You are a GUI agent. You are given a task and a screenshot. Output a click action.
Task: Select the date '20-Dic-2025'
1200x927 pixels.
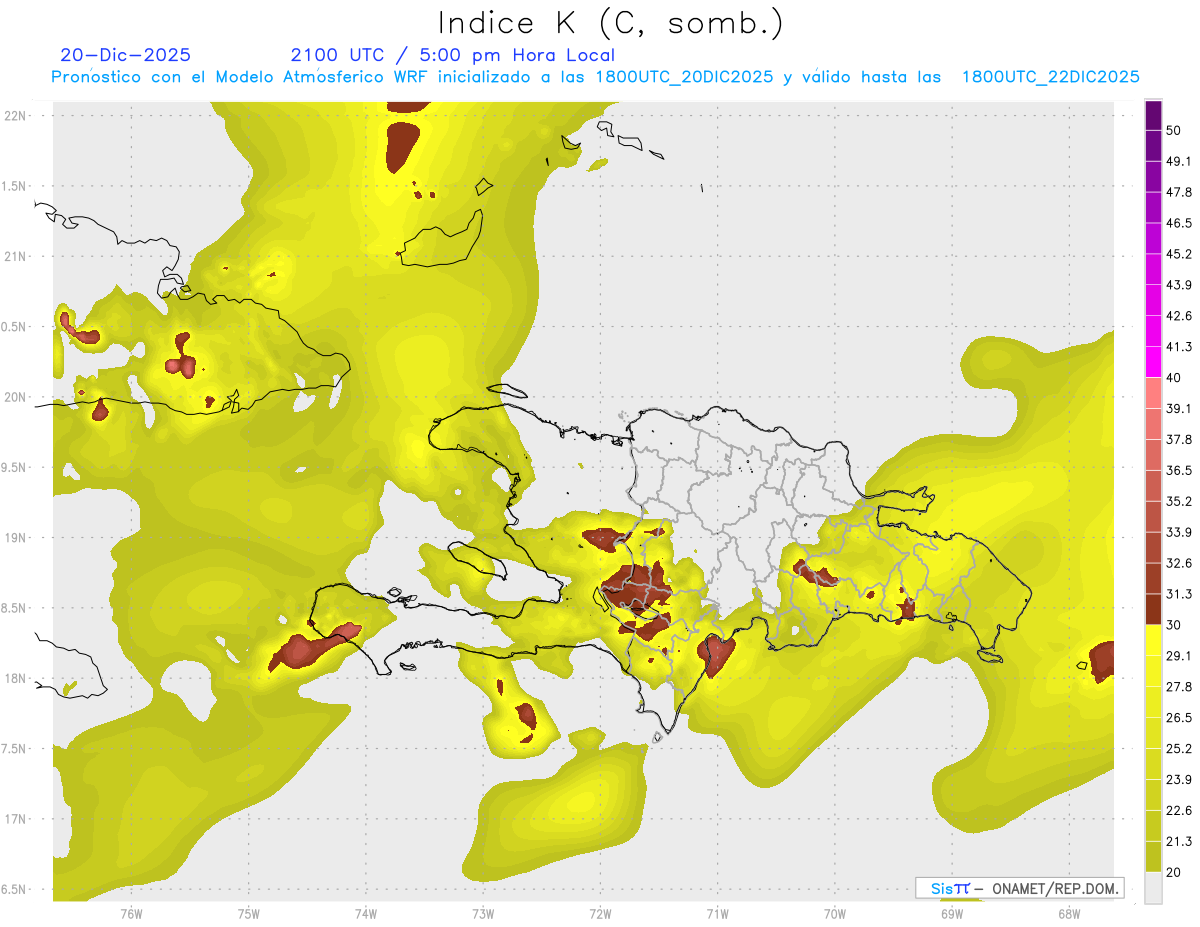point(125,55)
